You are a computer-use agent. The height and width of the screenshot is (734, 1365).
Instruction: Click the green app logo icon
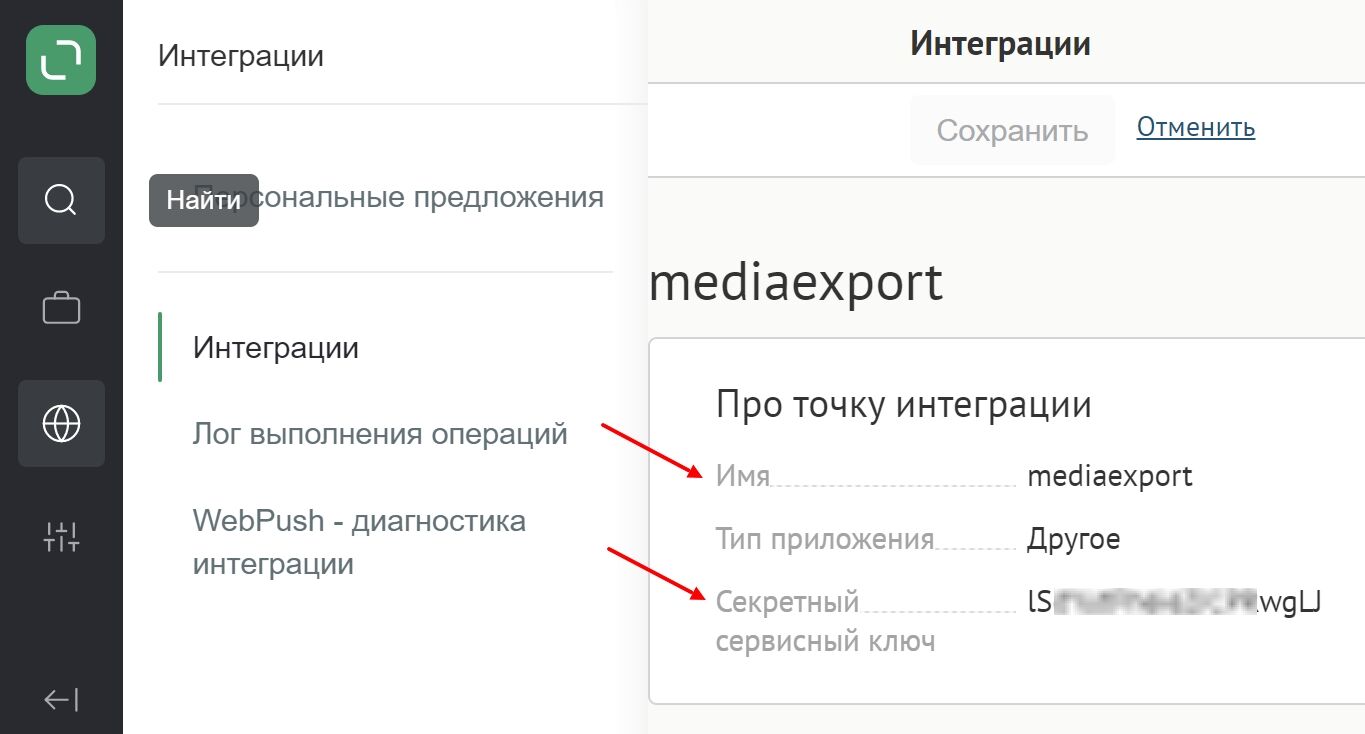coord(61,60)
